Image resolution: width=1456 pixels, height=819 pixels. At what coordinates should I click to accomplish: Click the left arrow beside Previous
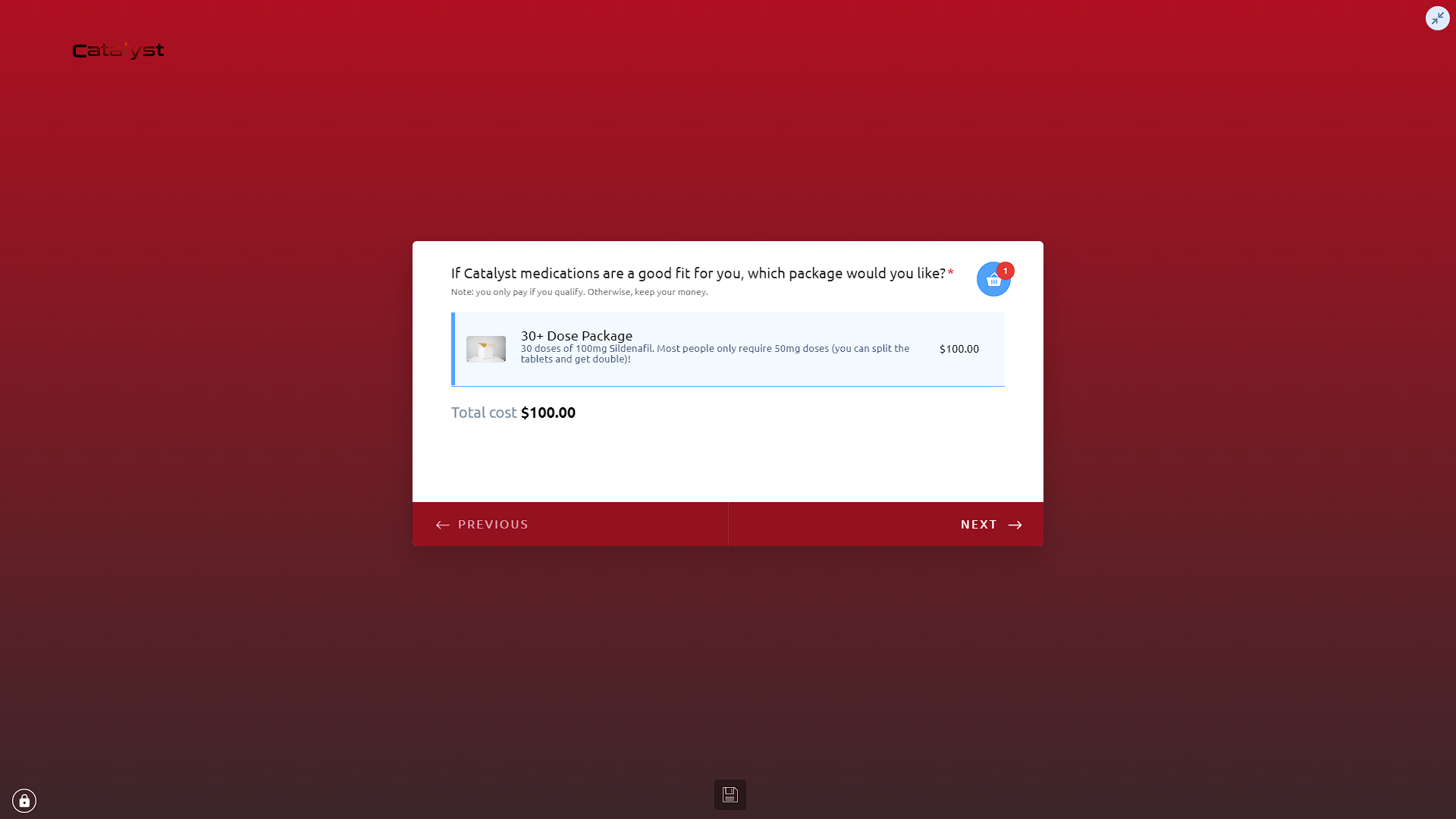pos(443,525)
